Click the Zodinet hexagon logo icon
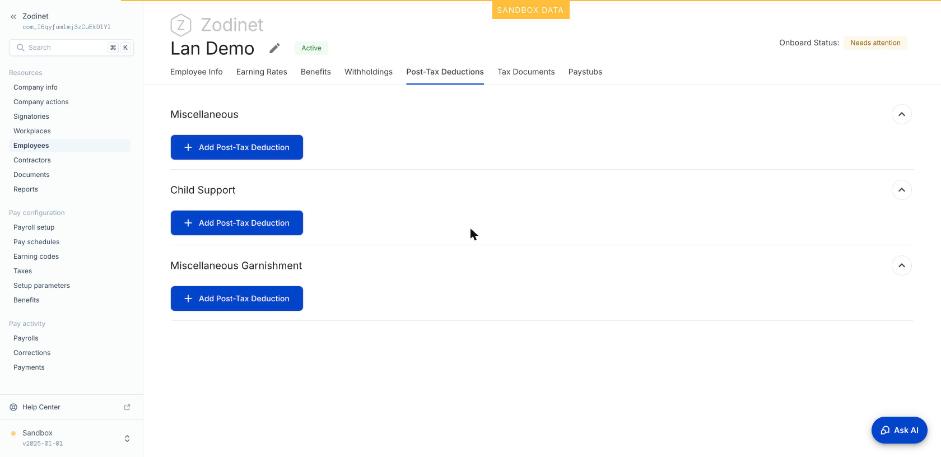This screenshot has height=457, width=941. pos(181,25)
